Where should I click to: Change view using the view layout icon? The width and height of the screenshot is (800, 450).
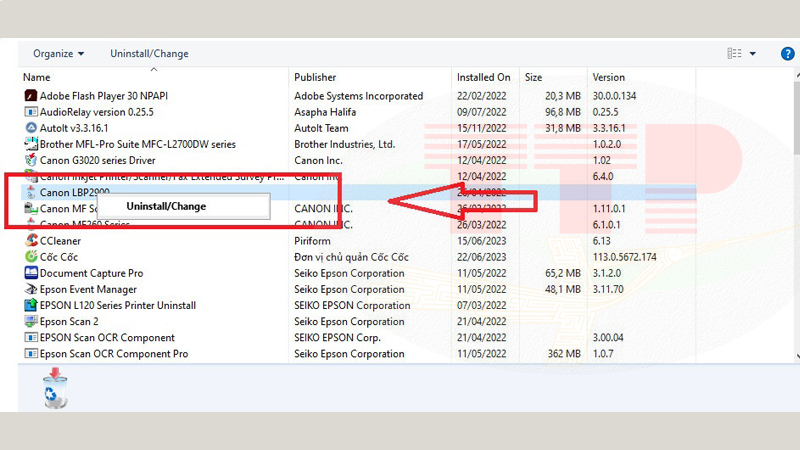735,54
